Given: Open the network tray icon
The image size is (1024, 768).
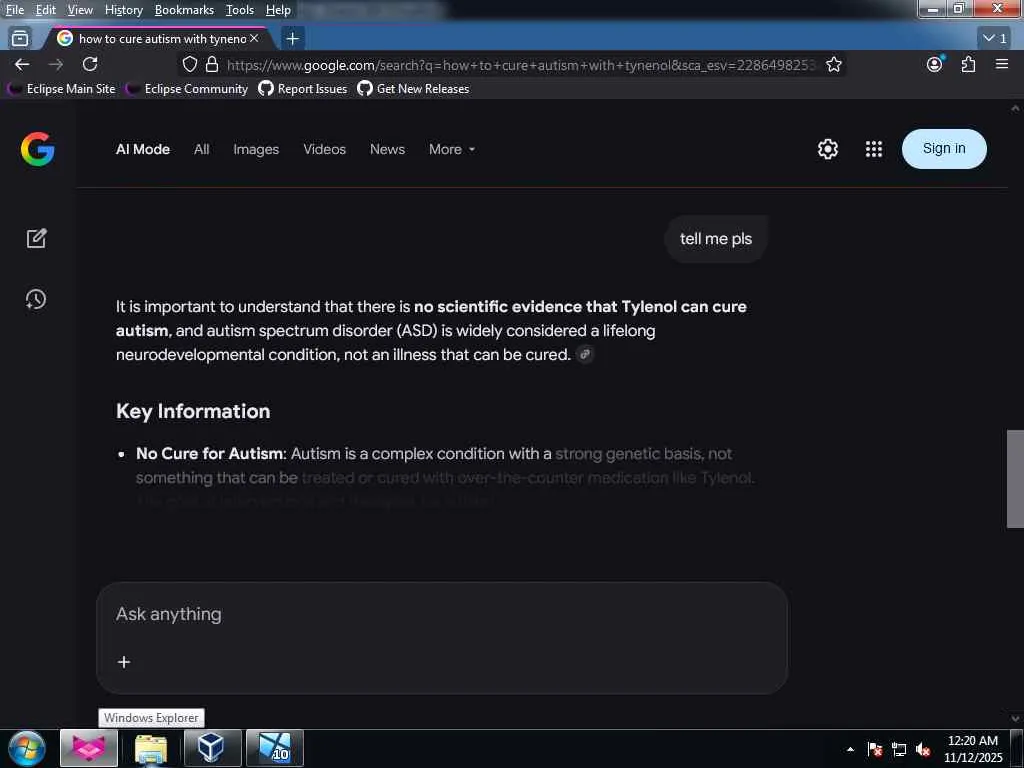Looking at the screenshot, I should (x=899, y=749).
